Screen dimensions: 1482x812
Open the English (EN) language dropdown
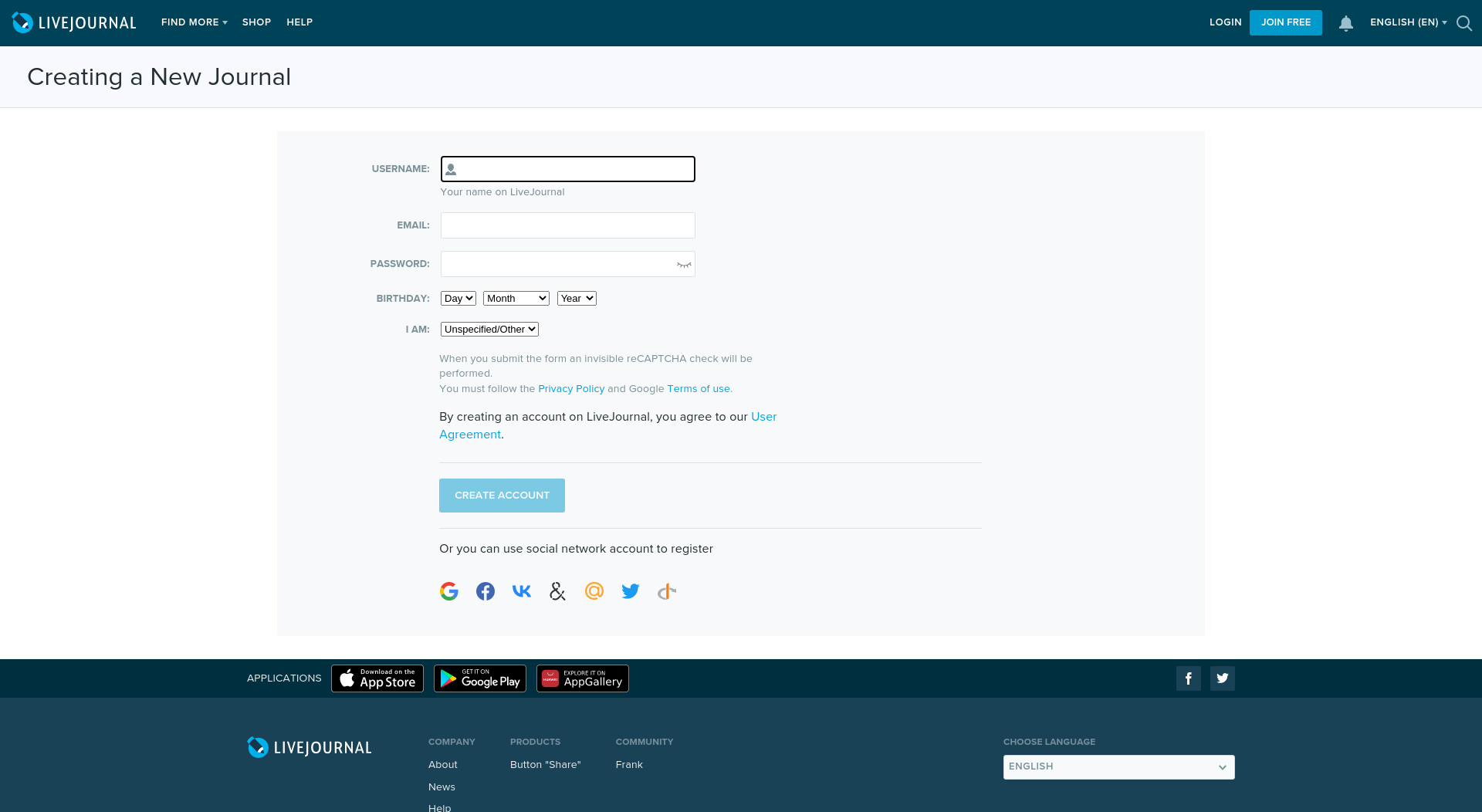[1409, 22]
